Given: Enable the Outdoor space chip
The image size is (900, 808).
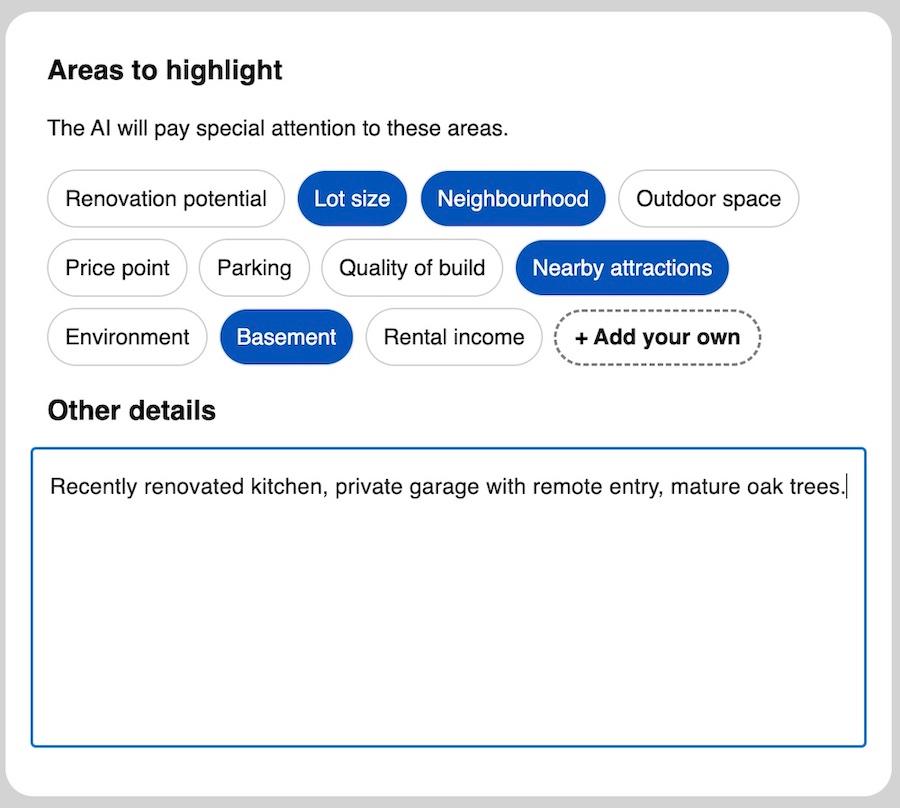Looking at the screenshot, I should pos(708,199).
